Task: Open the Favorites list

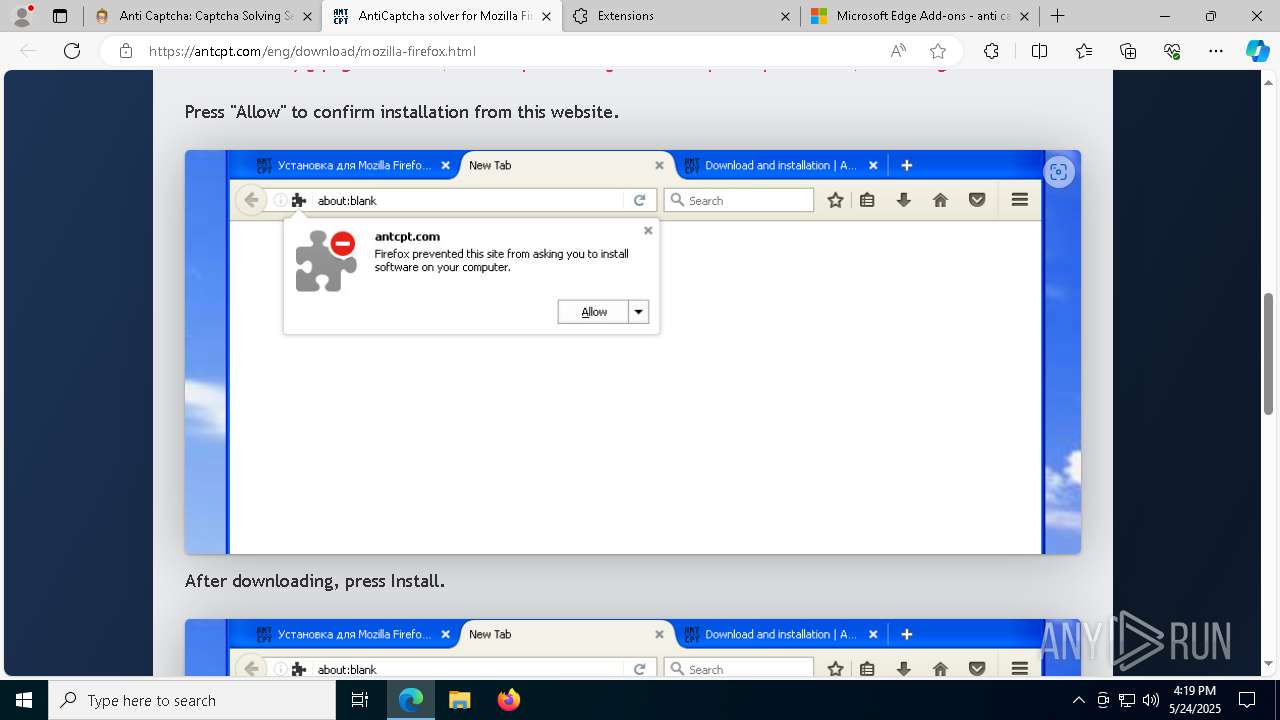Action: pos(1084,51)
